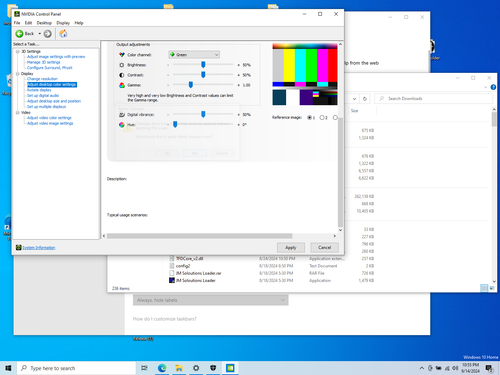Screen dimensions: 500x375
Task: Select reference image 2 radio button
Action: tap(322, 117)
